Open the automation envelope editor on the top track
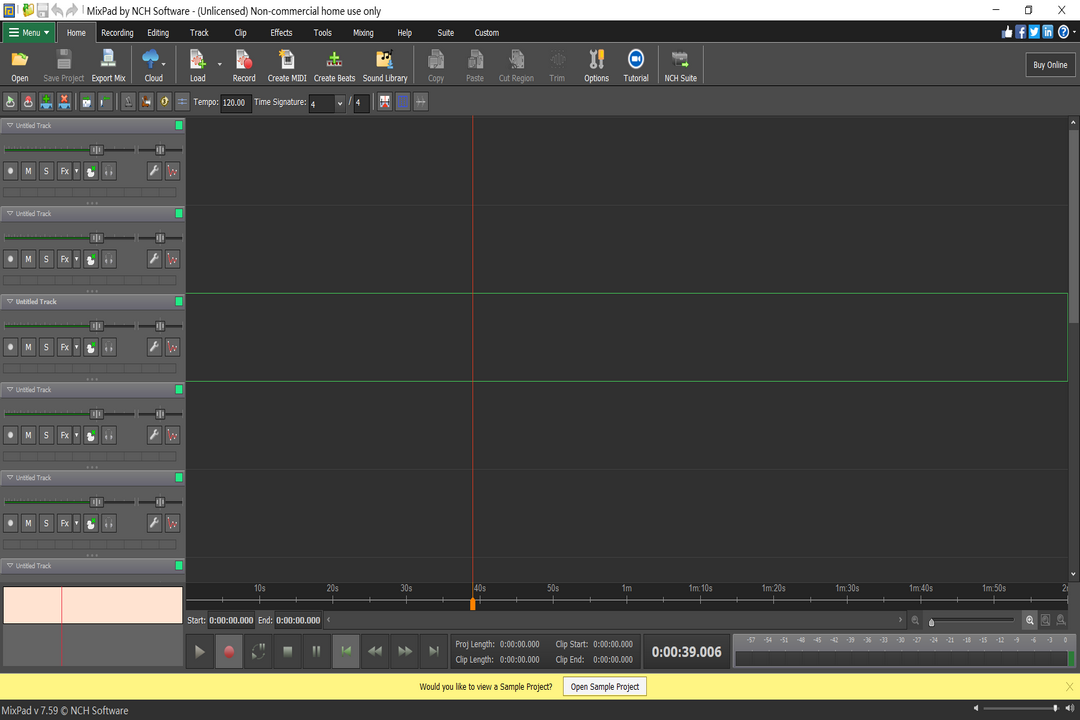 (172, 170)
